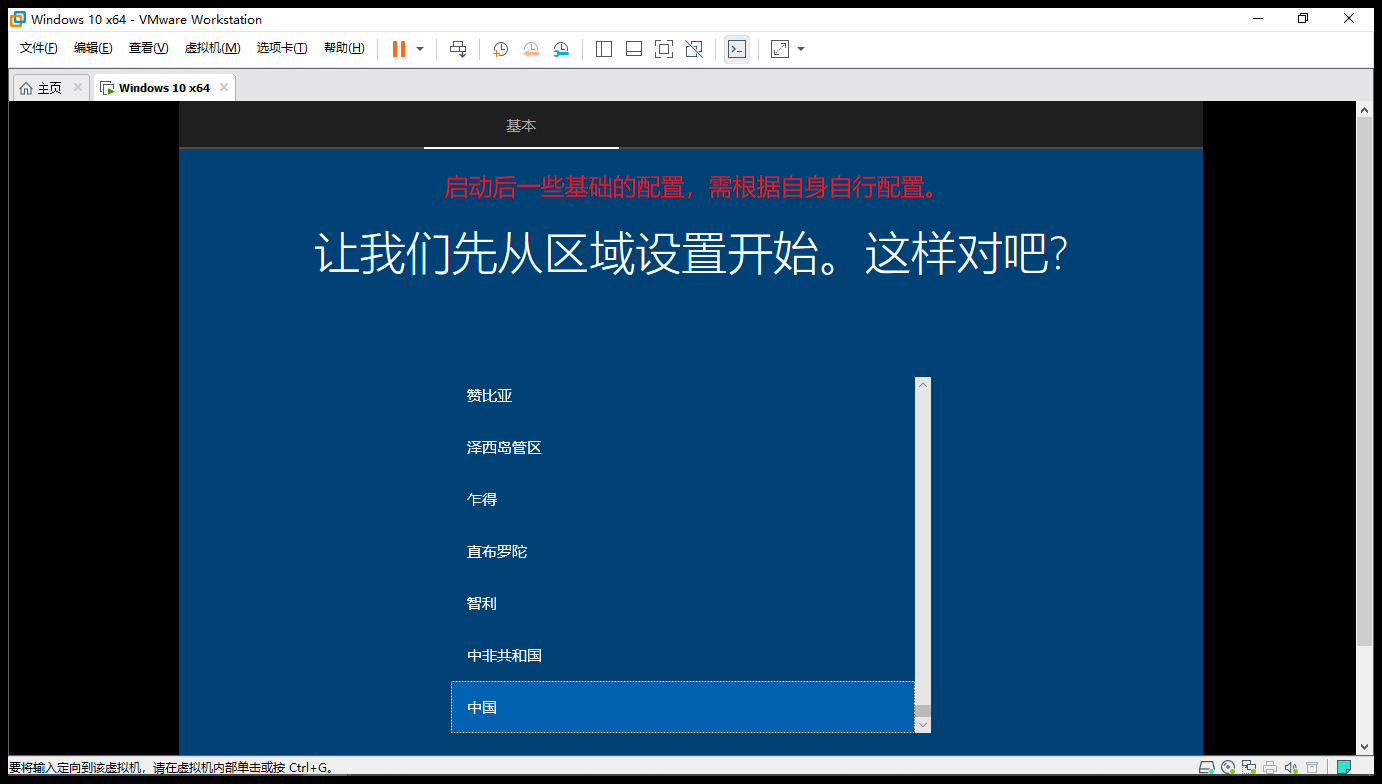Screen dimensions: 1382x784
Task: Open the 文件(F) menu
Action: coord(39,48)
